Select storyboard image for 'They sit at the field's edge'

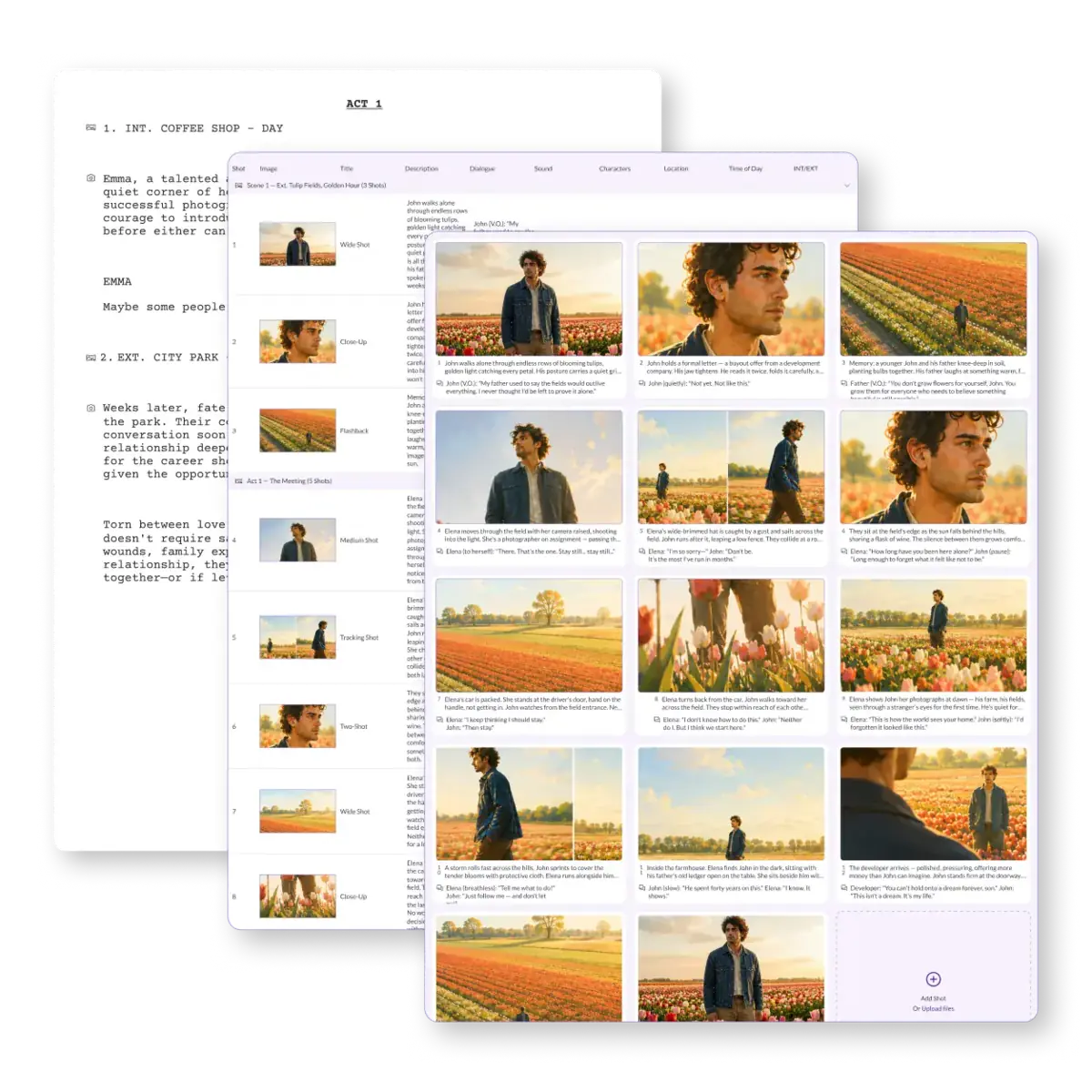coord(934,467)
